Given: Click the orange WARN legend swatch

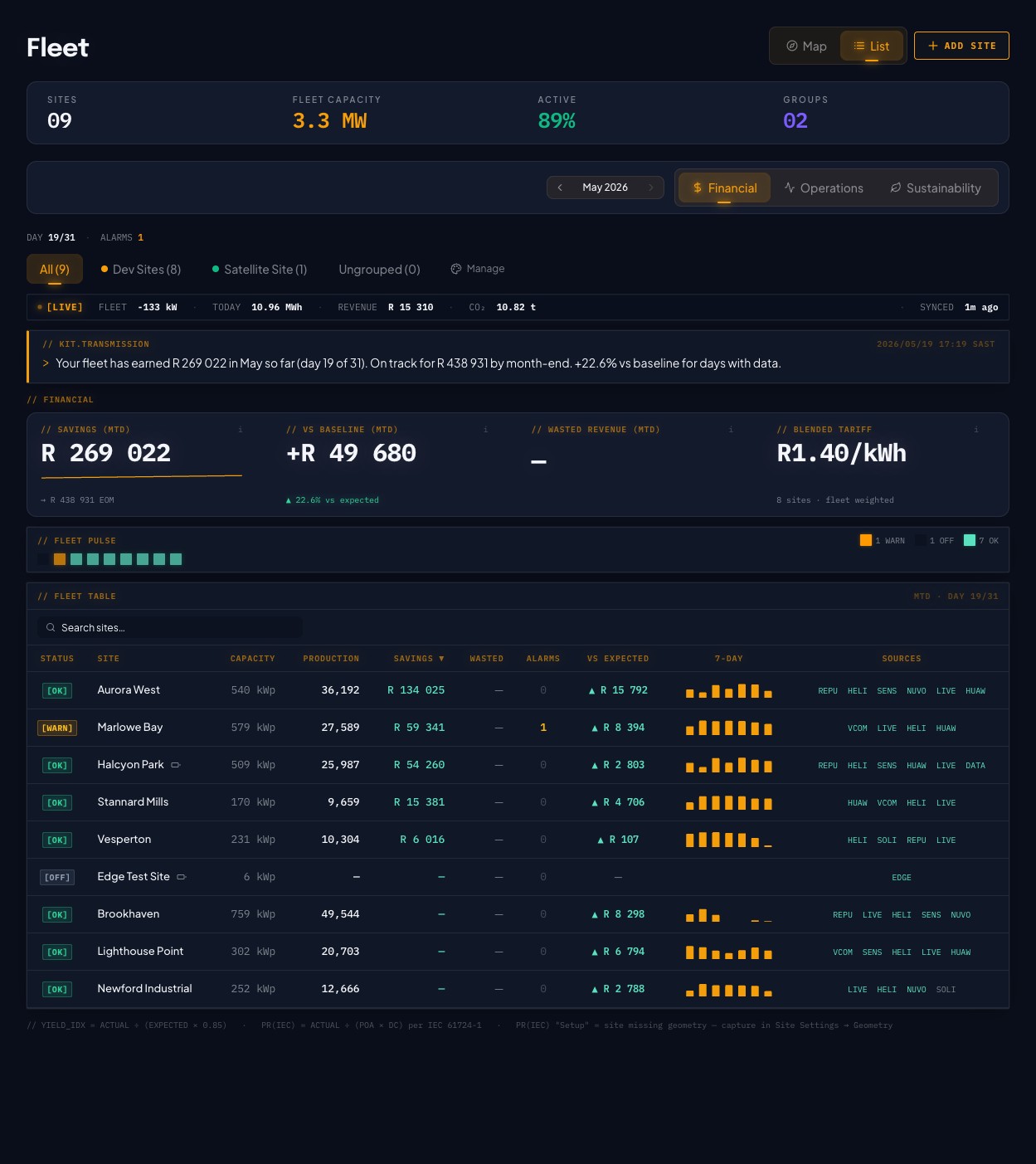Looking at the screenshot, I should click(x=866, y=540).
